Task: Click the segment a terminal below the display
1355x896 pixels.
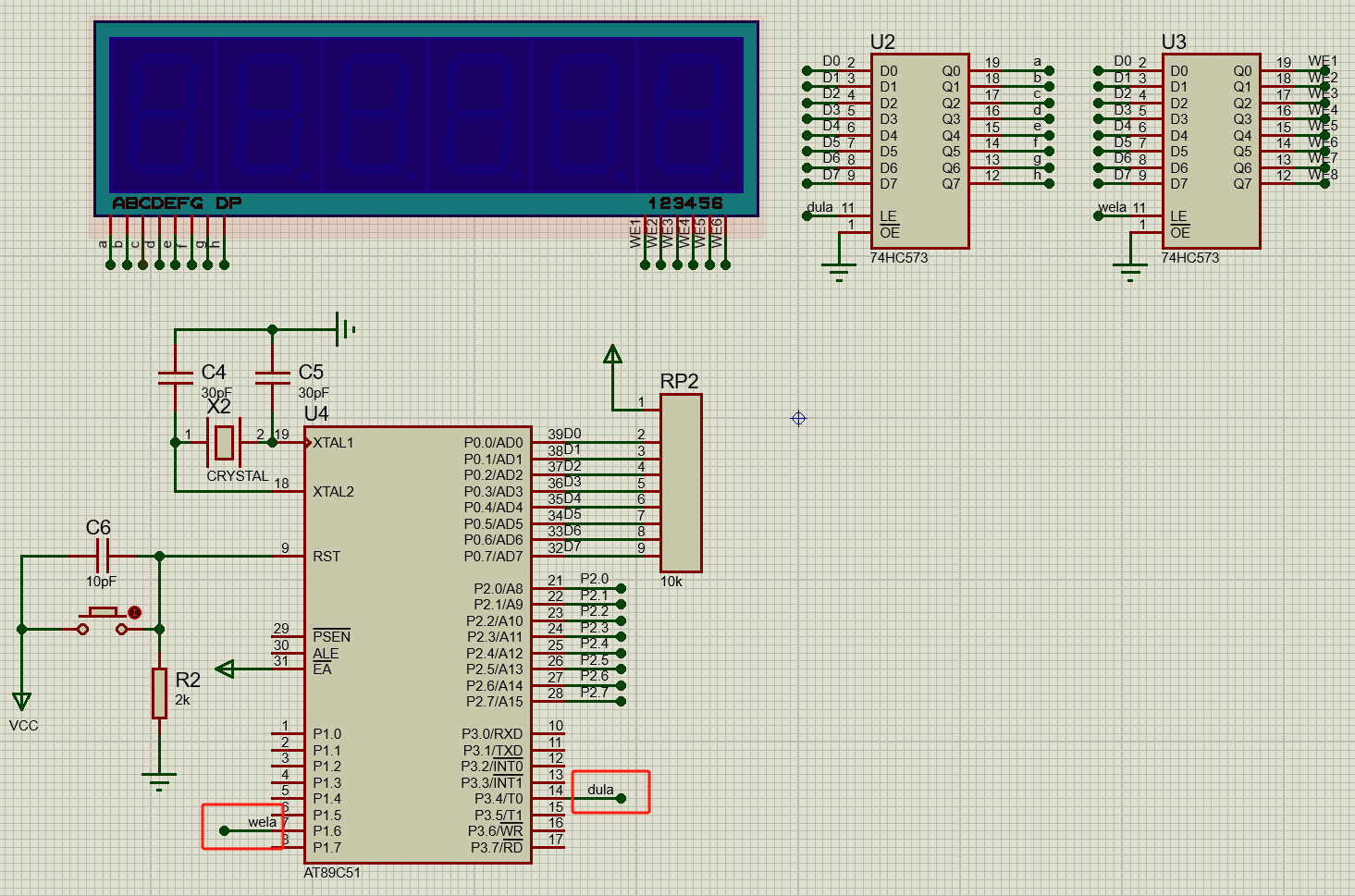Action: coord(110,265)
